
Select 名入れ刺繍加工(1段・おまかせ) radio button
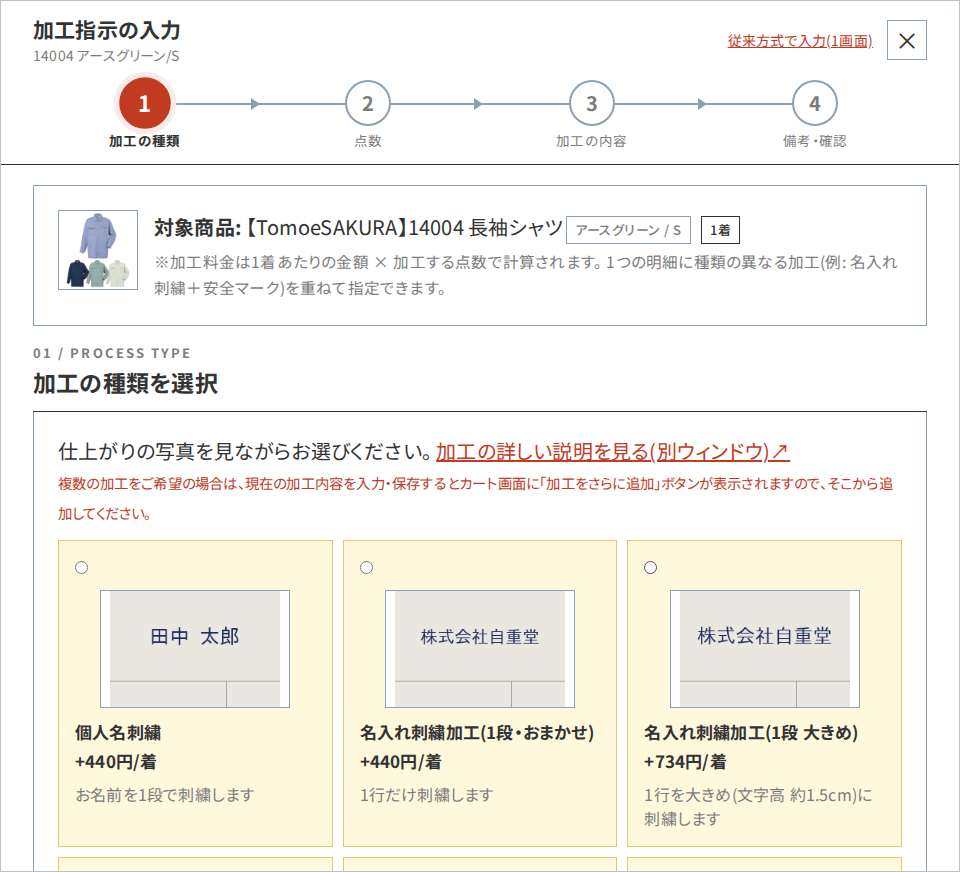pos(367,568)
